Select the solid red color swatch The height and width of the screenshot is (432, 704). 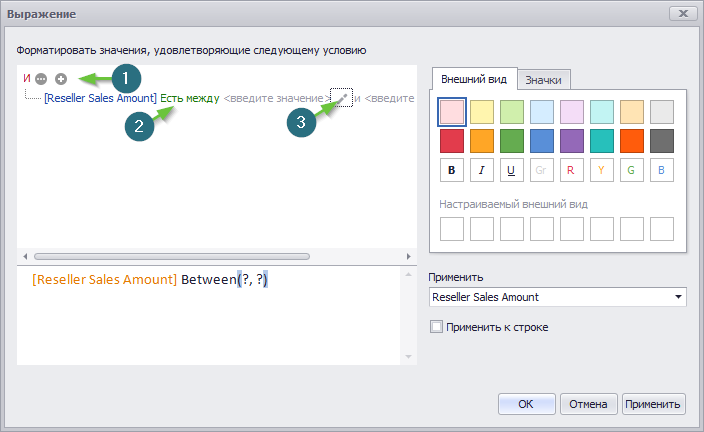tap(452, 141)
